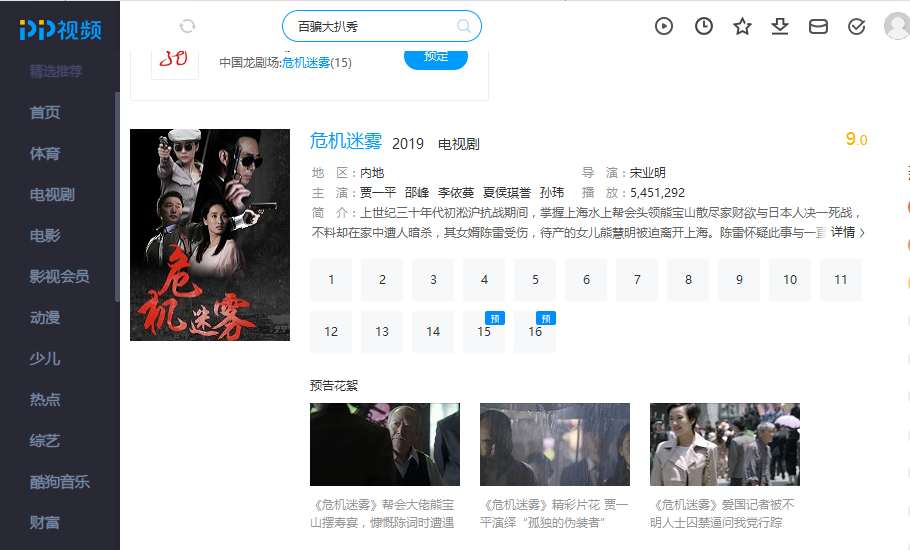Image resolution: width=910 pixels, height=550 pixels.
Task: Click the search magnifier icon
Action: pyautogui.click(x=464, y=26)
